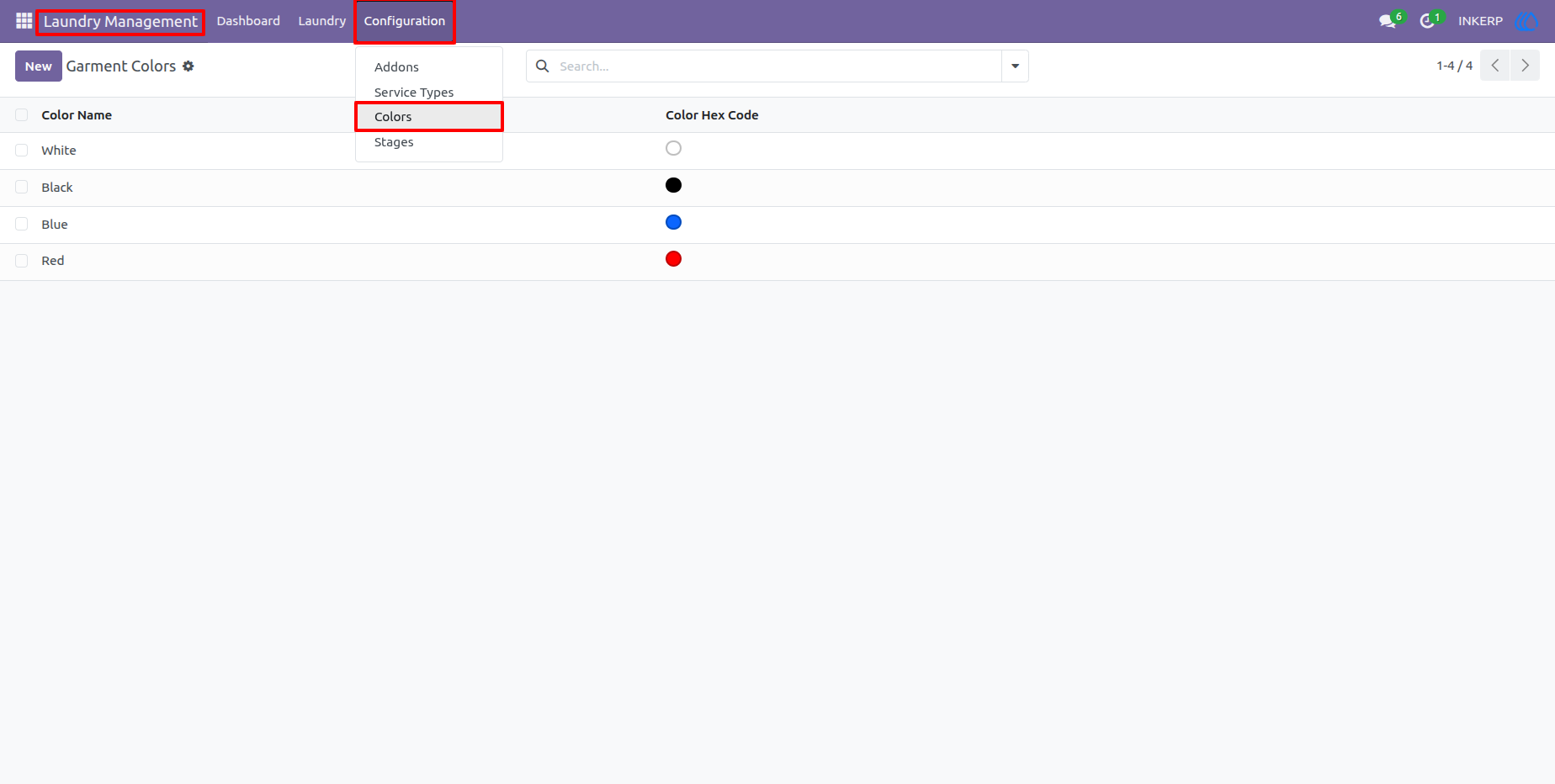Click the user avatar icon
This screenshot has height=784, width=1555.
point(1526,21)
